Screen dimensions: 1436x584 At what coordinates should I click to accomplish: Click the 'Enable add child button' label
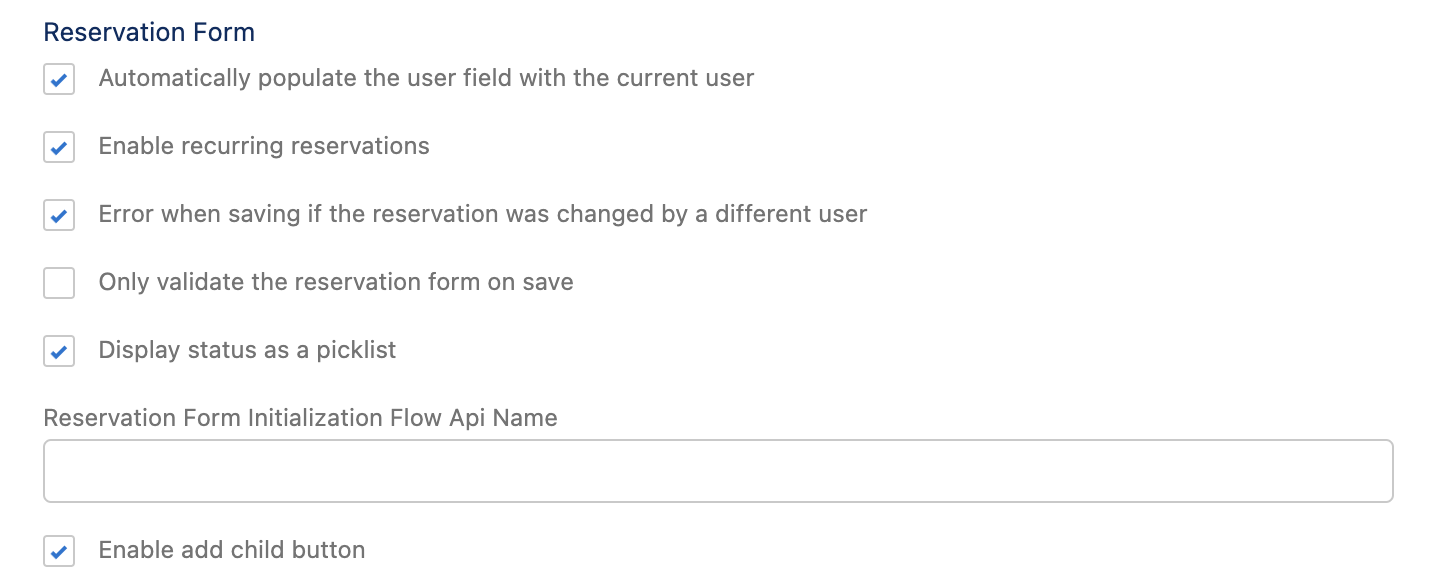click(x=231, y=550)
